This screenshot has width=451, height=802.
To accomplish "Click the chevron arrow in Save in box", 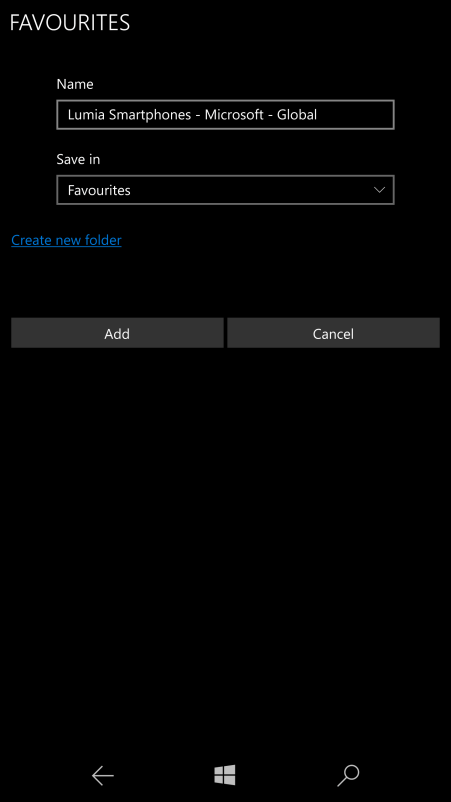I will (379, 190).
